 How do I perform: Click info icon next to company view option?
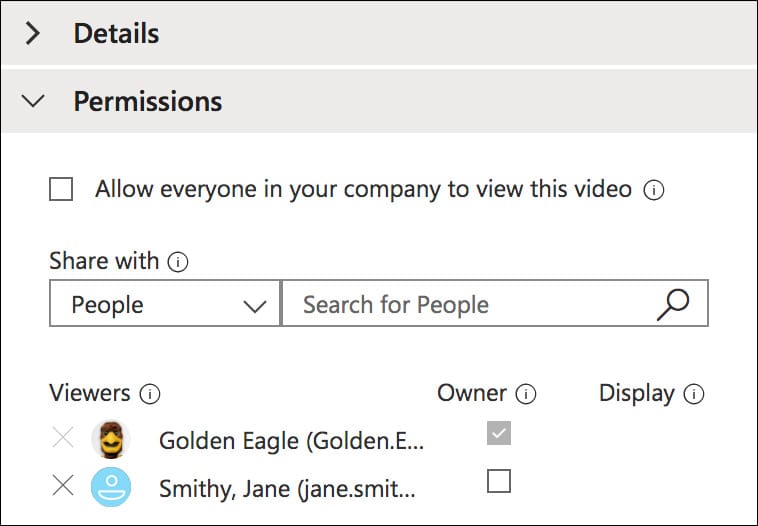coord(654,190)
